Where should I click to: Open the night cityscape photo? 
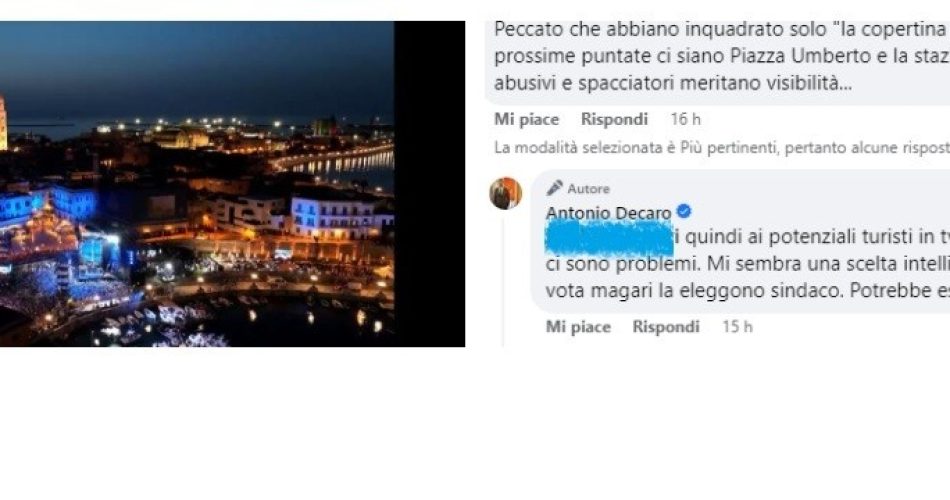click(197, 184)
